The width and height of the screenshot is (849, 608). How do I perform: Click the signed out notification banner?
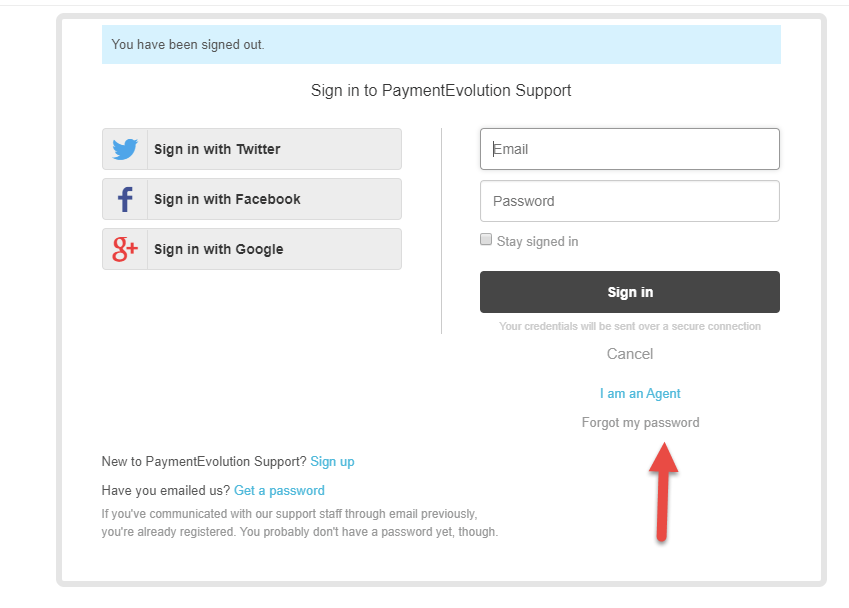click(440, 44)
